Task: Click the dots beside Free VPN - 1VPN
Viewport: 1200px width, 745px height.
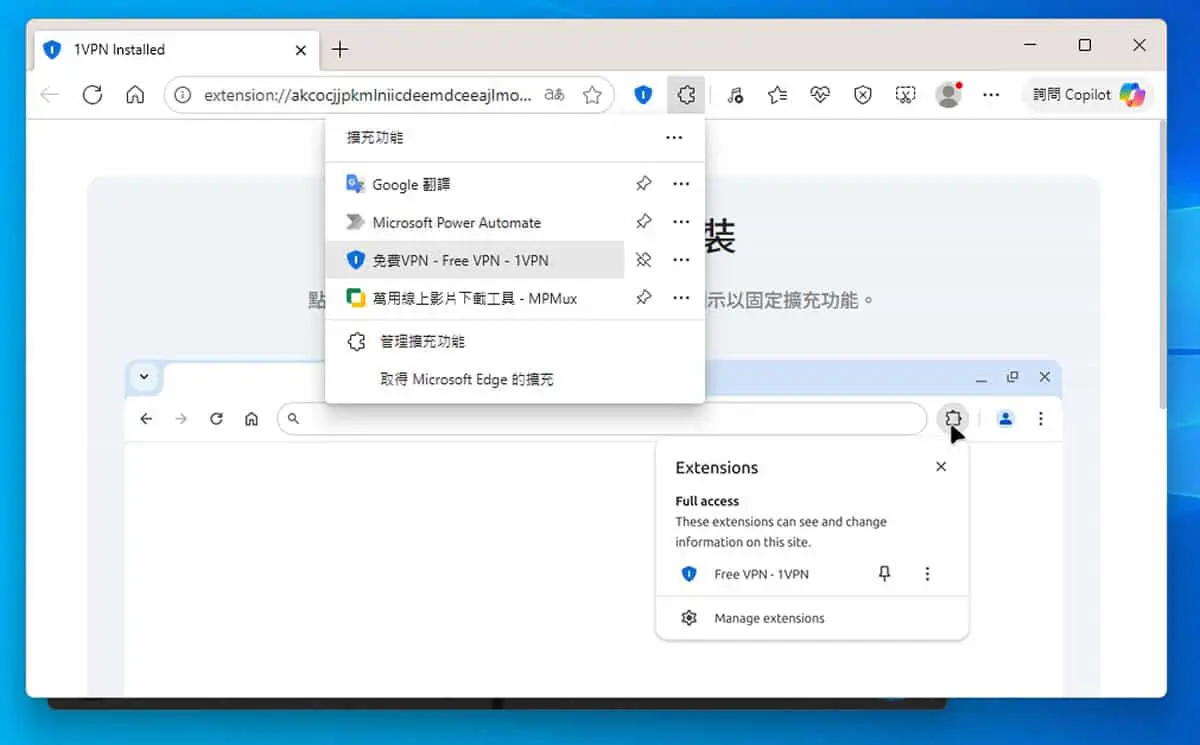Action: click(927, 574)
